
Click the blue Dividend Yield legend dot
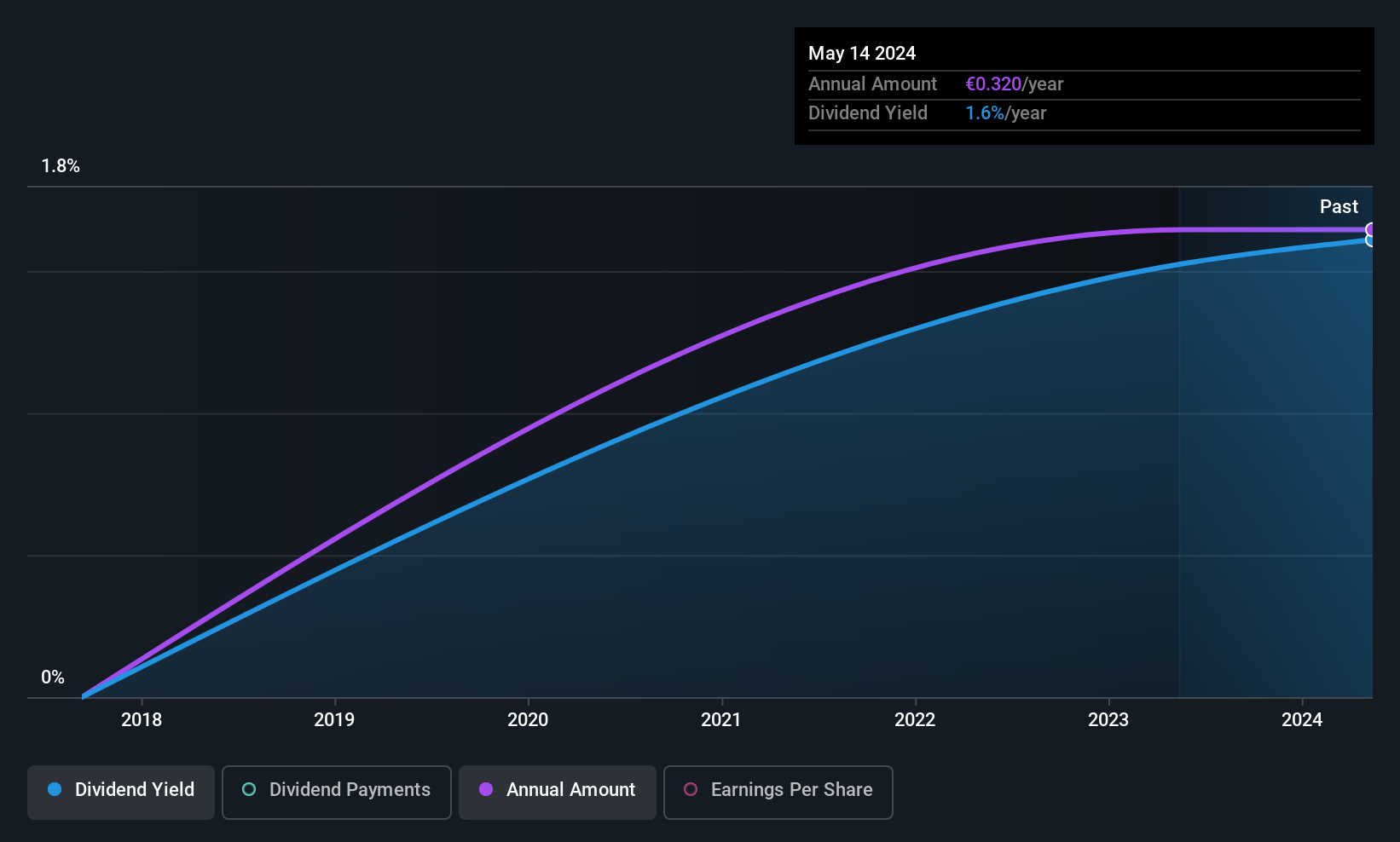tap(55, 789)
